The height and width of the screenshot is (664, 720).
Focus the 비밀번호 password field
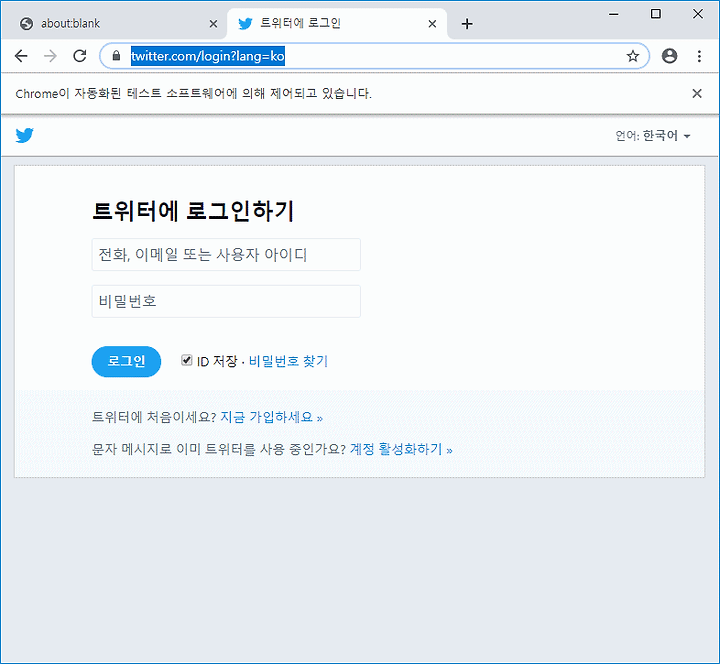point(226,301)
